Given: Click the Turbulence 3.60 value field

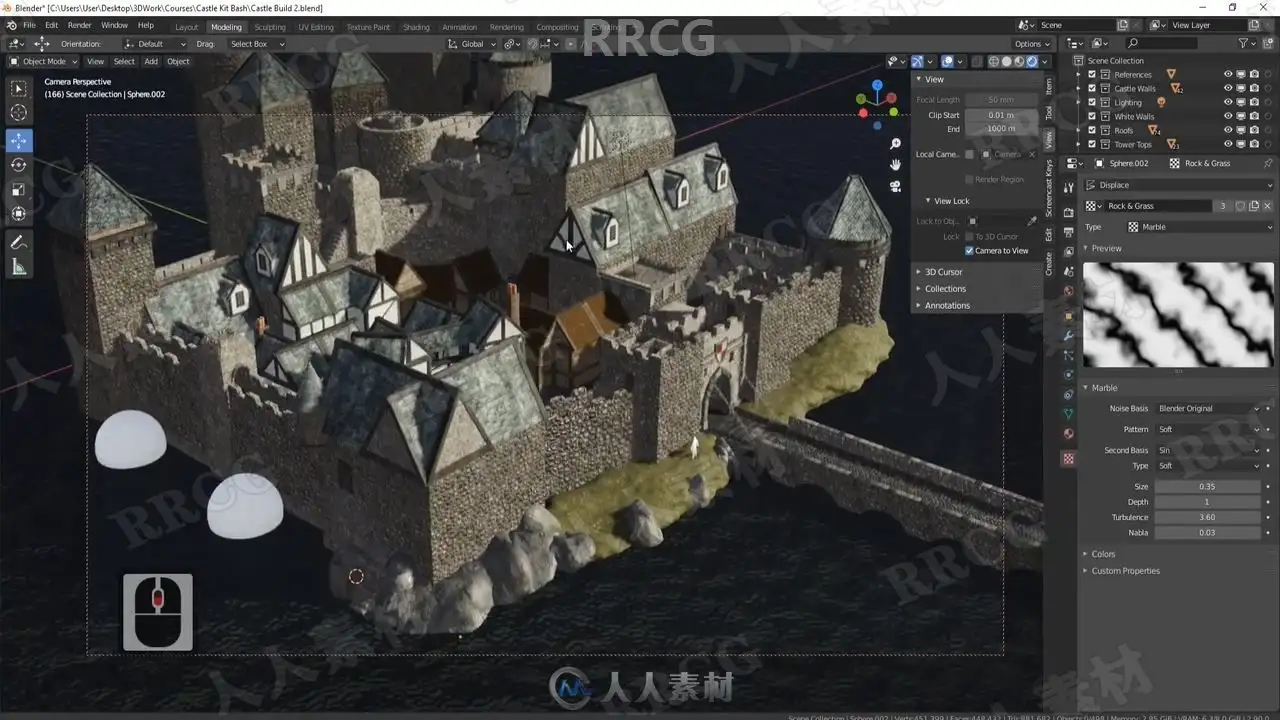Looking at the screenshot, I should click(1208, 517).
